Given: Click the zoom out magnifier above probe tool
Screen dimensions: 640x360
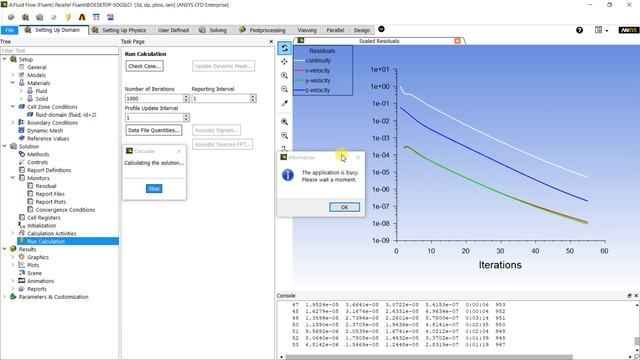Looking at the screenshot, I should click(284, 89).
